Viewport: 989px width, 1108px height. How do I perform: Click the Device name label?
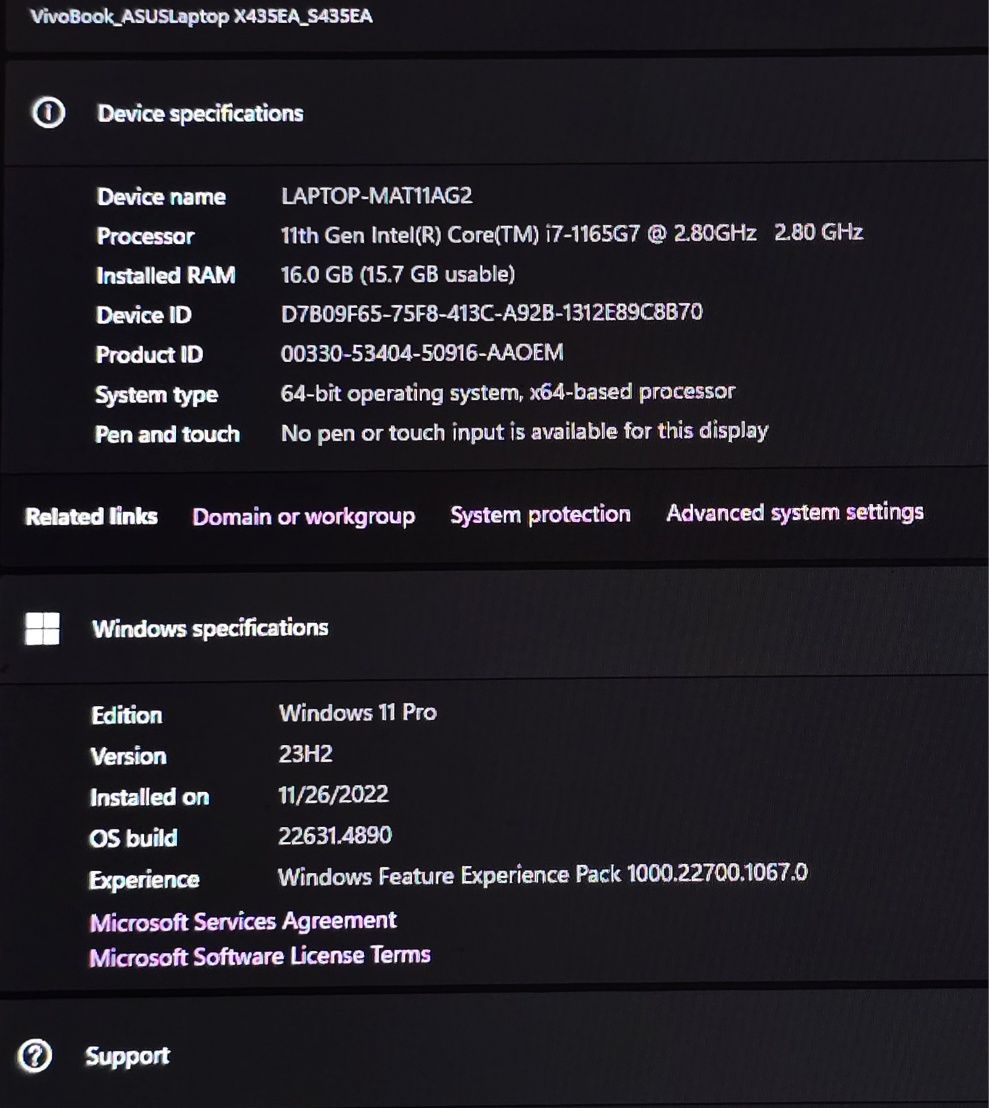(161, 196)
